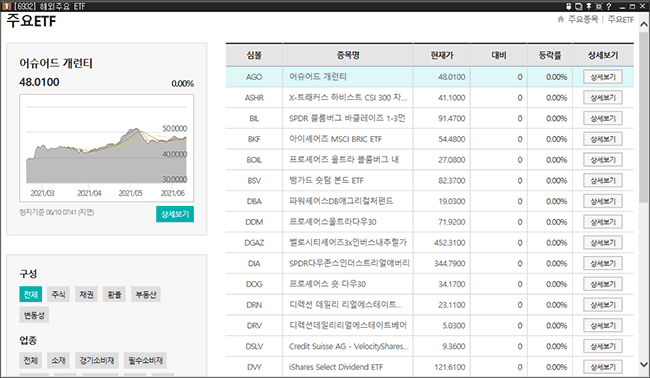Toggle the 채권 composition filter
Viewport: 650px width, 378px height.
(x=86, y=294)
